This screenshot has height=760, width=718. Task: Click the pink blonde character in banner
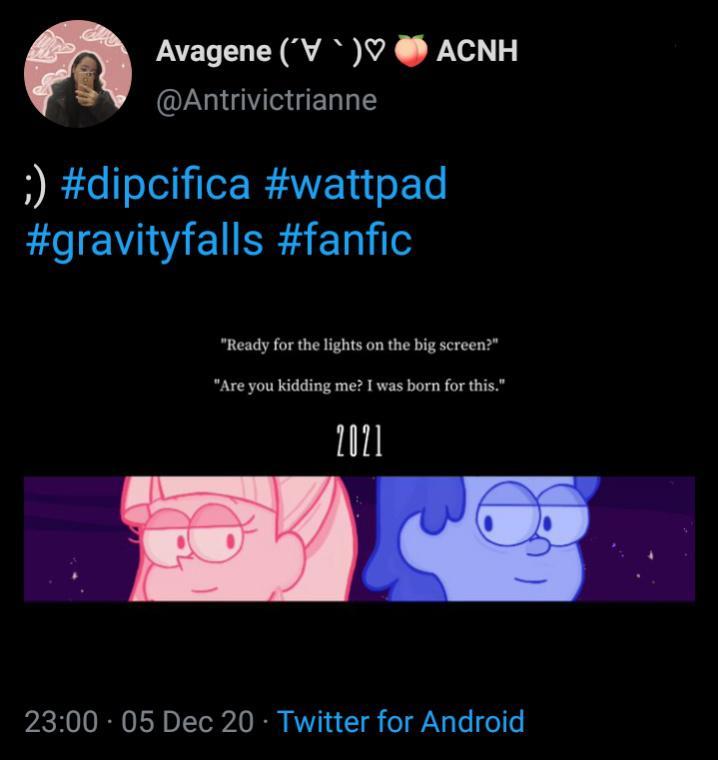click(x=240, y=538)
